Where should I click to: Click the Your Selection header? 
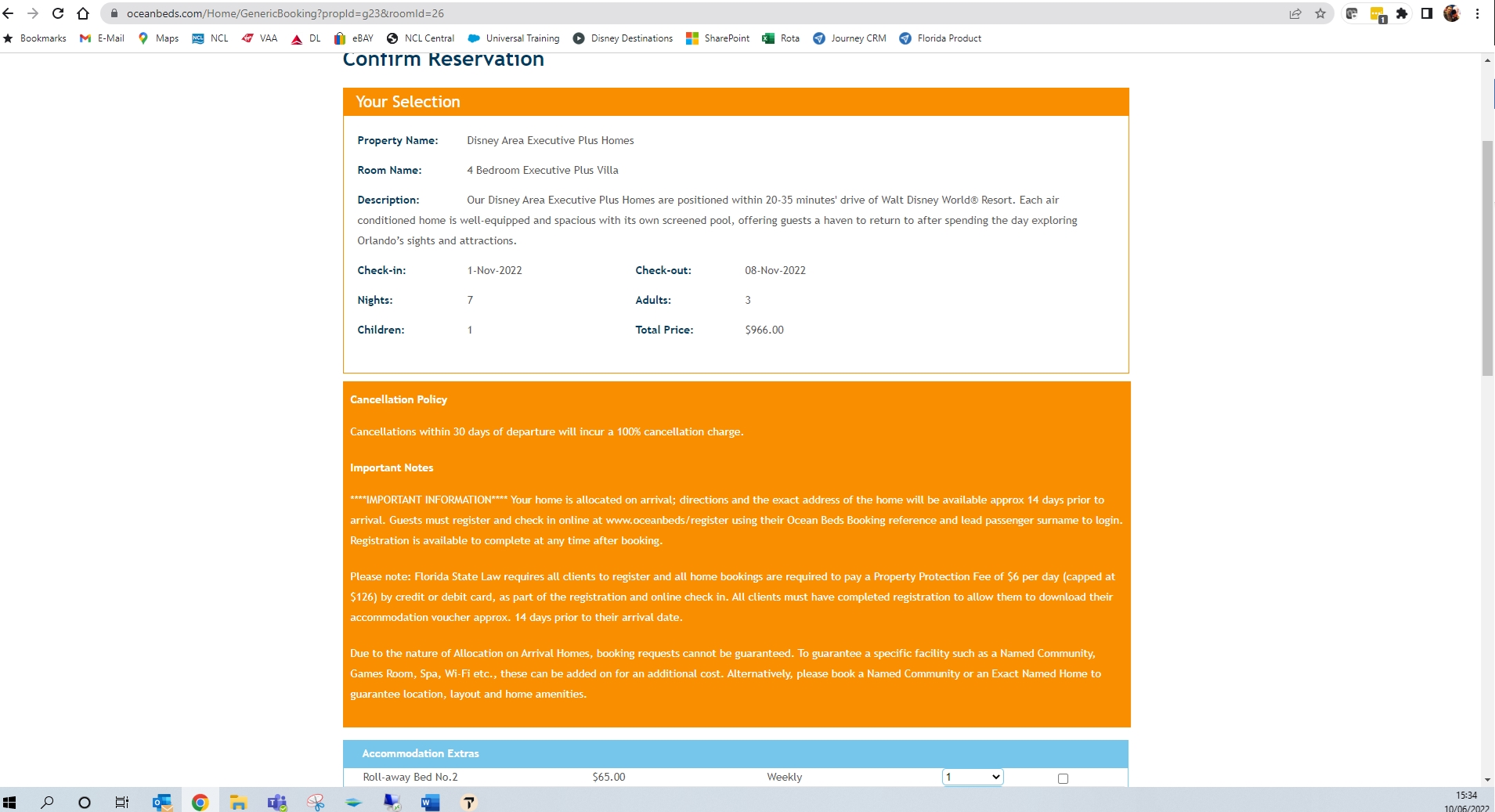408,102
